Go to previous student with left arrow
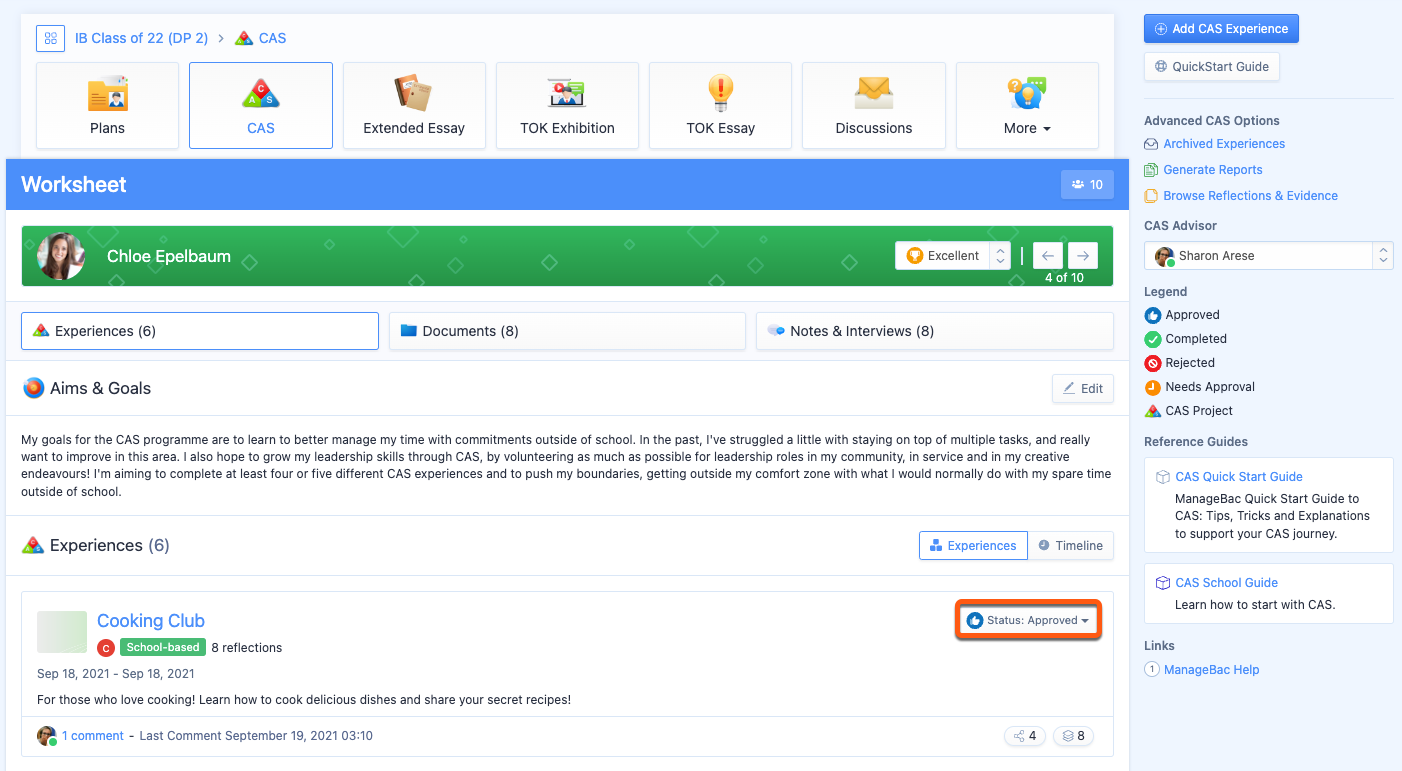 pyautogui.click(x=1047, y=256)
